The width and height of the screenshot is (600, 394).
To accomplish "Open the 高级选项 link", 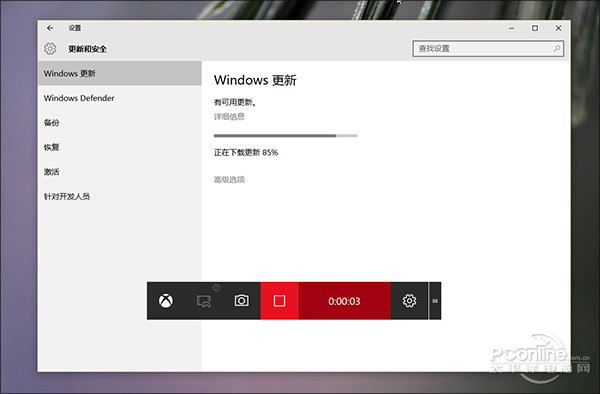I will coord(229,179).
